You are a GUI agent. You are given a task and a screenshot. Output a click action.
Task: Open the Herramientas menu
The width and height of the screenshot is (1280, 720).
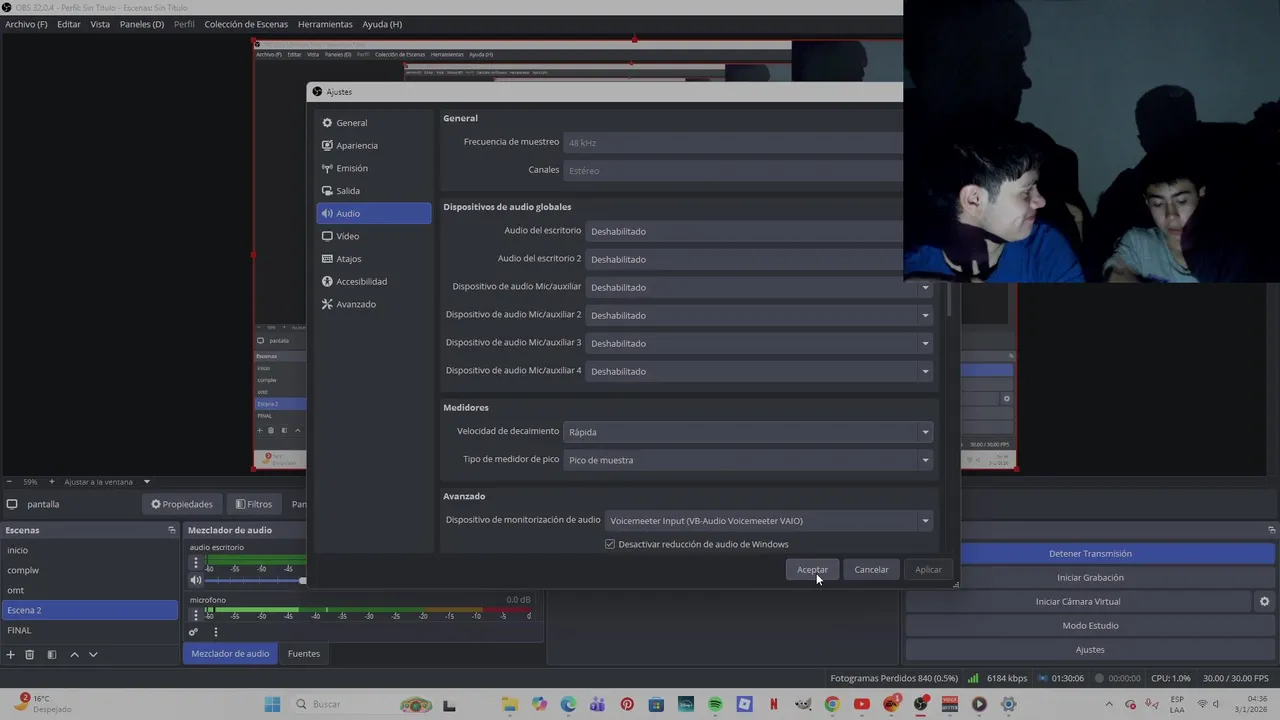pos(325,24)
